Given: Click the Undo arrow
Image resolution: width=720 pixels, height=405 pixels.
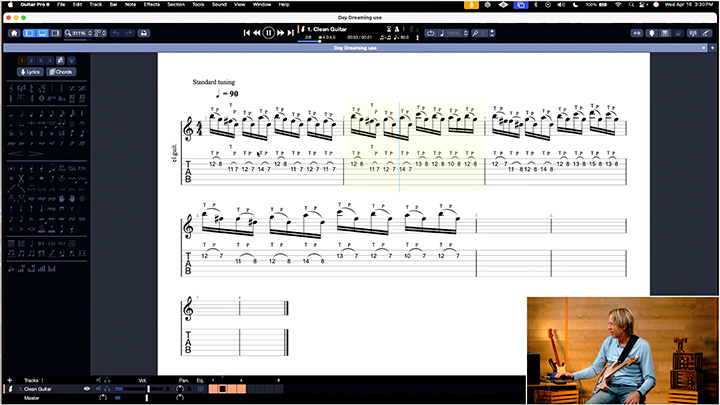Looking at the screenshot, I should (x=116, y=33).
